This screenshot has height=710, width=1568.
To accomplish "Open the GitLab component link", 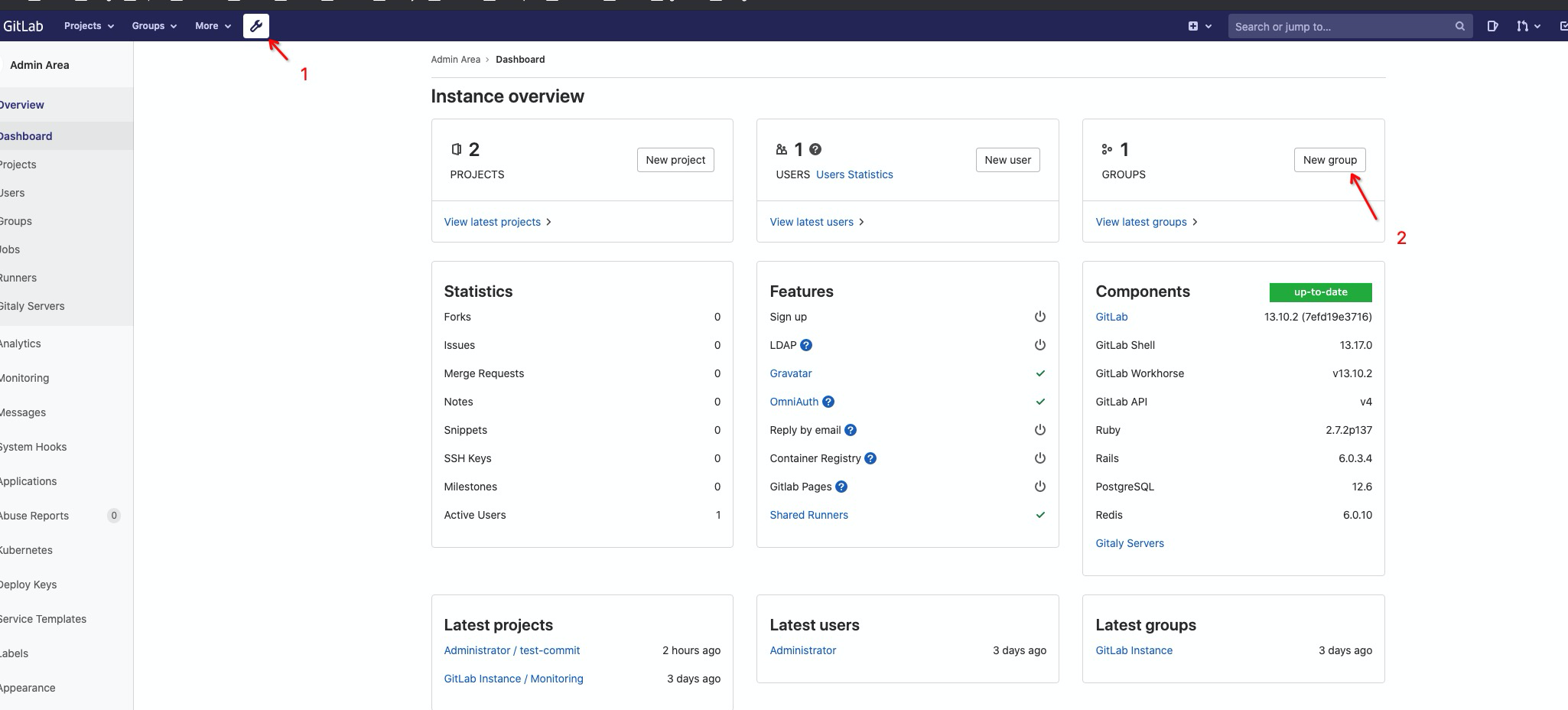I will tap(1111, 317).
